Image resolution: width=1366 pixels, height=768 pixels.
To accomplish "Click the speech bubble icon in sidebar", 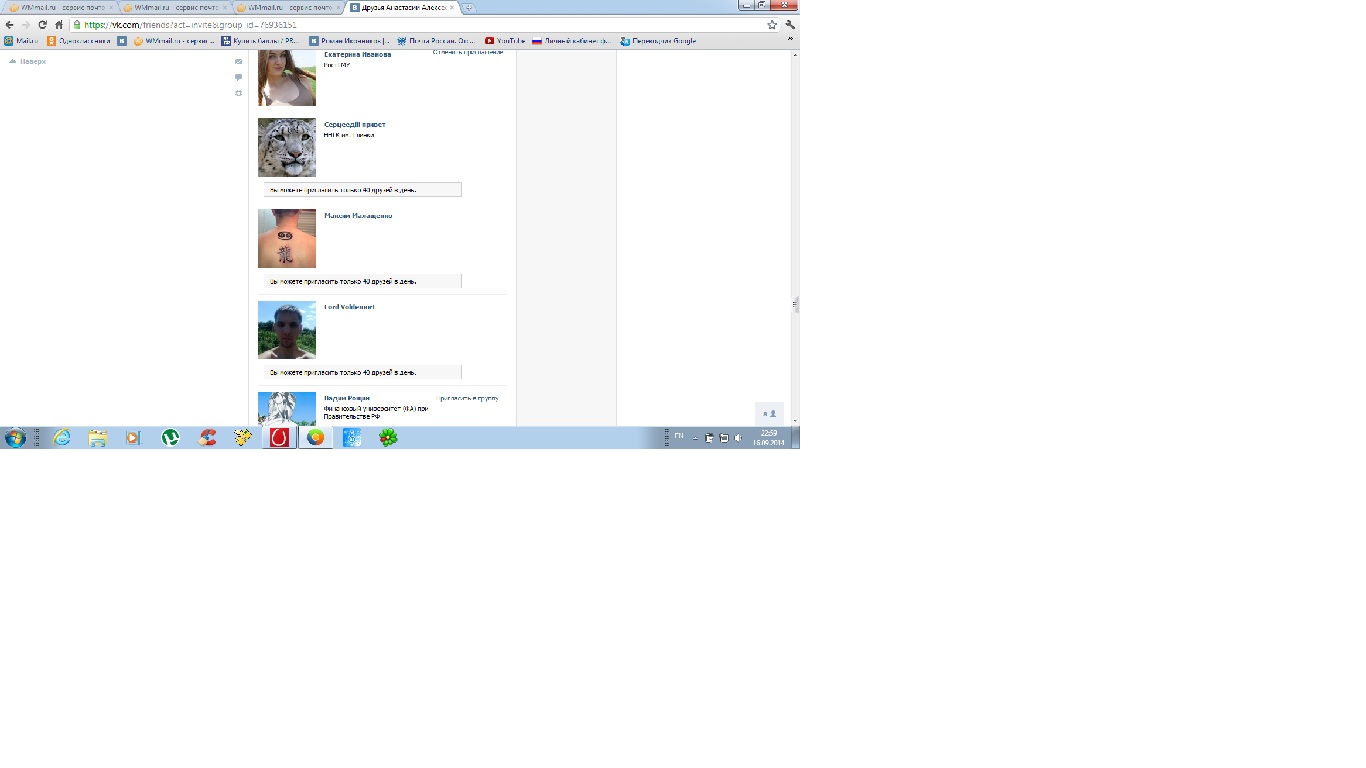I will coord(238,77).
